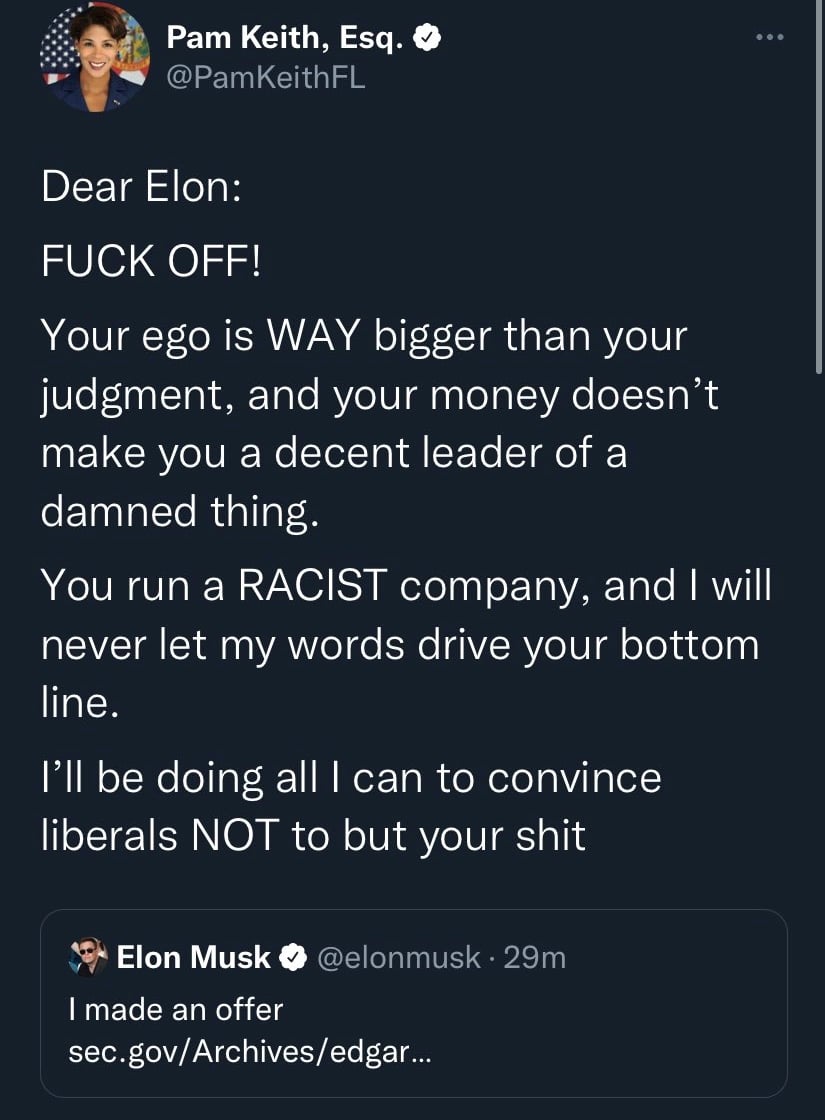
Task: Open the quoted tweet card's empty area
Action: pos(620,1030)
